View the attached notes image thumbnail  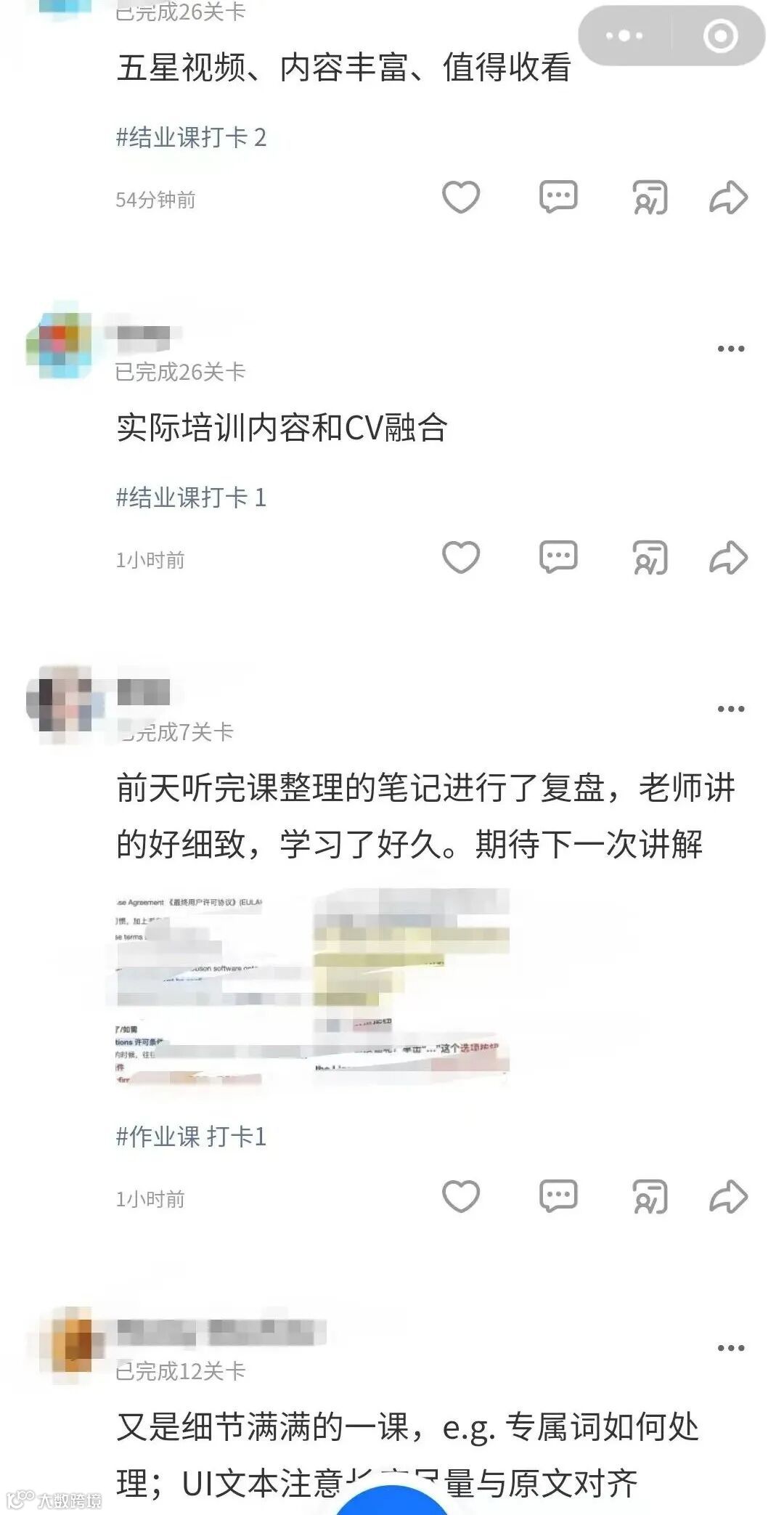[x=312, y=986]
